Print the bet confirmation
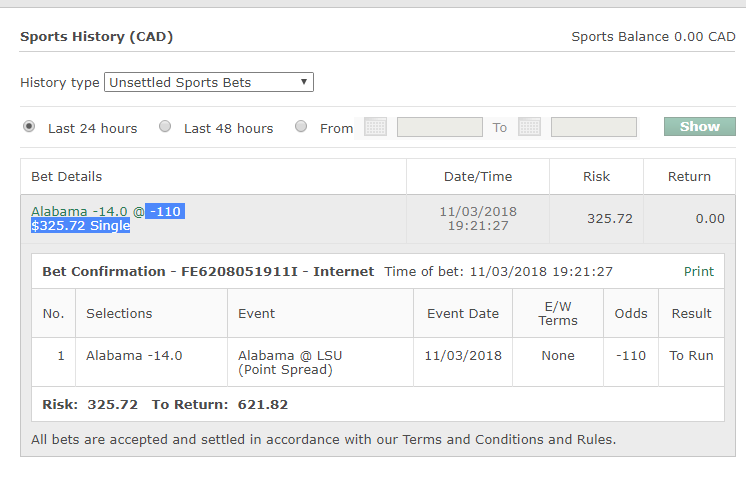The image size is (746, 477). [x=699, y=271]
